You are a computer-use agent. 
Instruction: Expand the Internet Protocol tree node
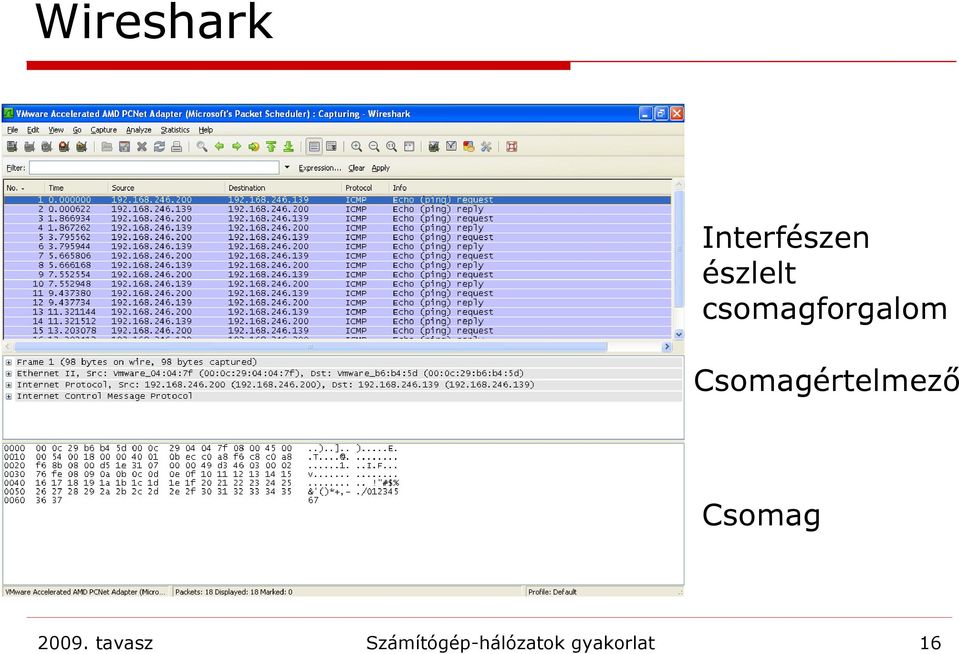point(9,385)
